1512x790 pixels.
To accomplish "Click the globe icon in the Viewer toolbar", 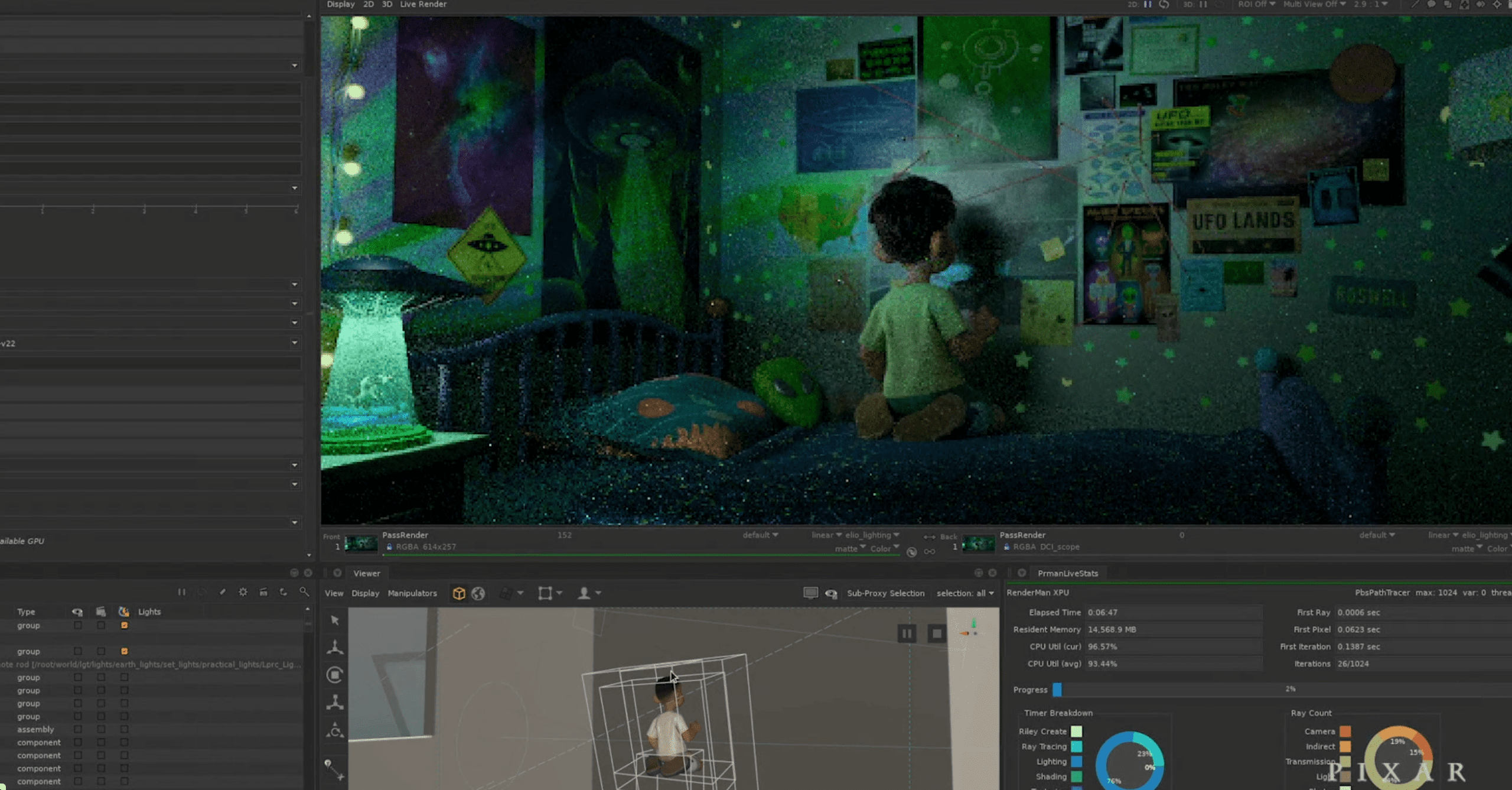I will click(x=478, y=593).
